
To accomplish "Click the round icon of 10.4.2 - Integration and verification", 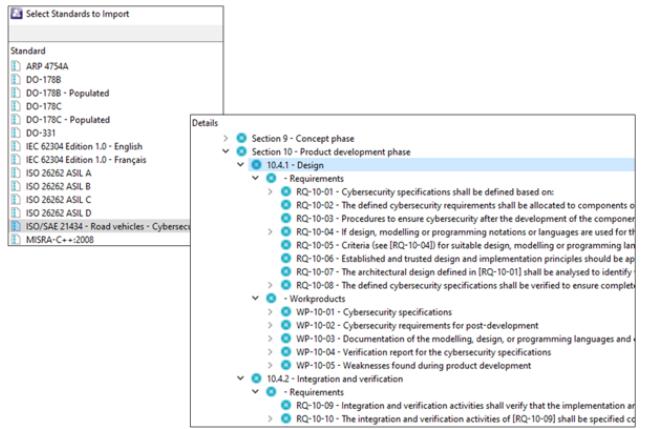I will [x=256, y=379].
